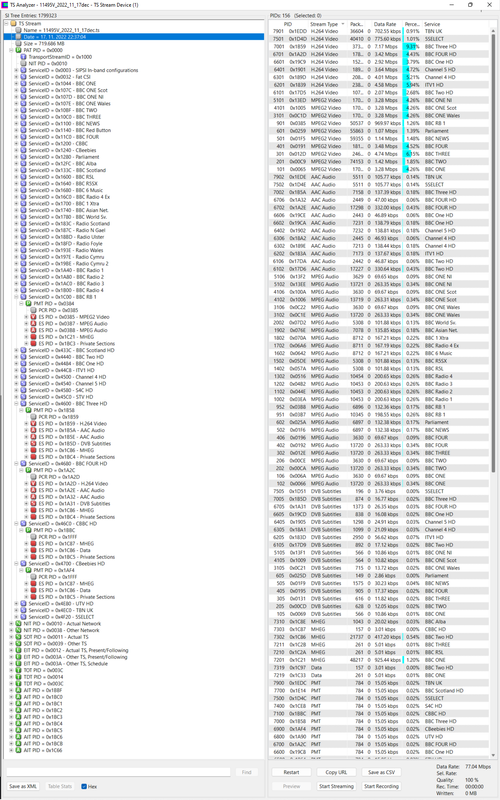The image size is (500, 800).
Task: Click the Restart button
Action: (291, 772)
